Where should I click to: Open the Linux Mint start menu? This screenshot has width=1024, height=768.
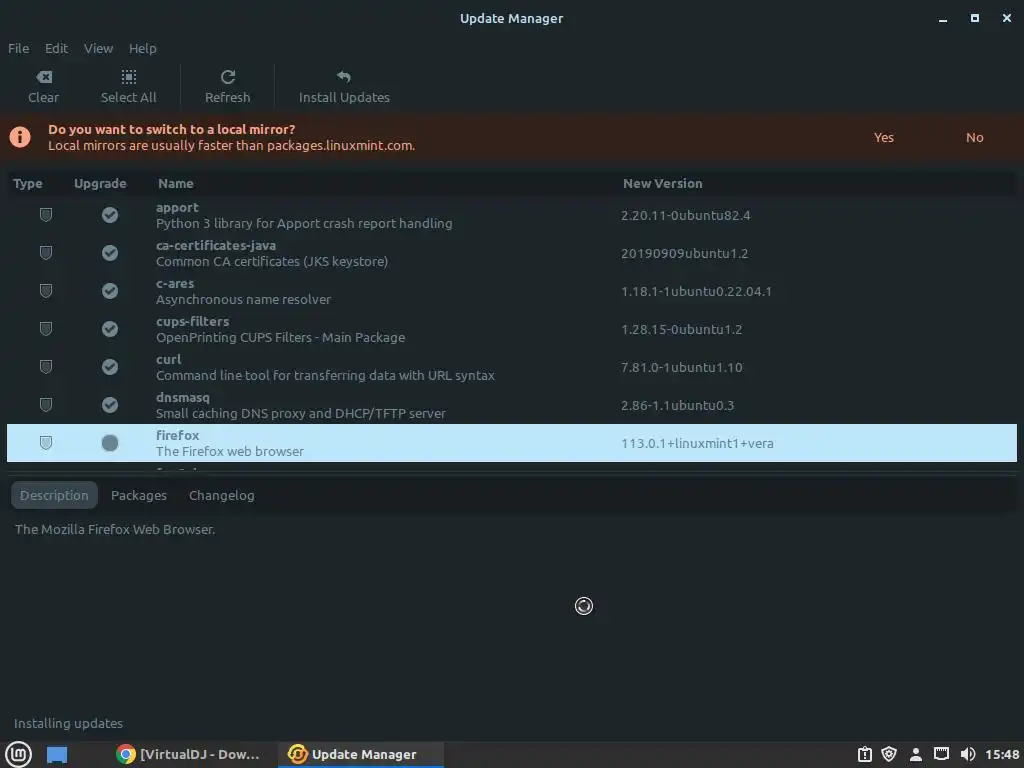coord(18,754)
